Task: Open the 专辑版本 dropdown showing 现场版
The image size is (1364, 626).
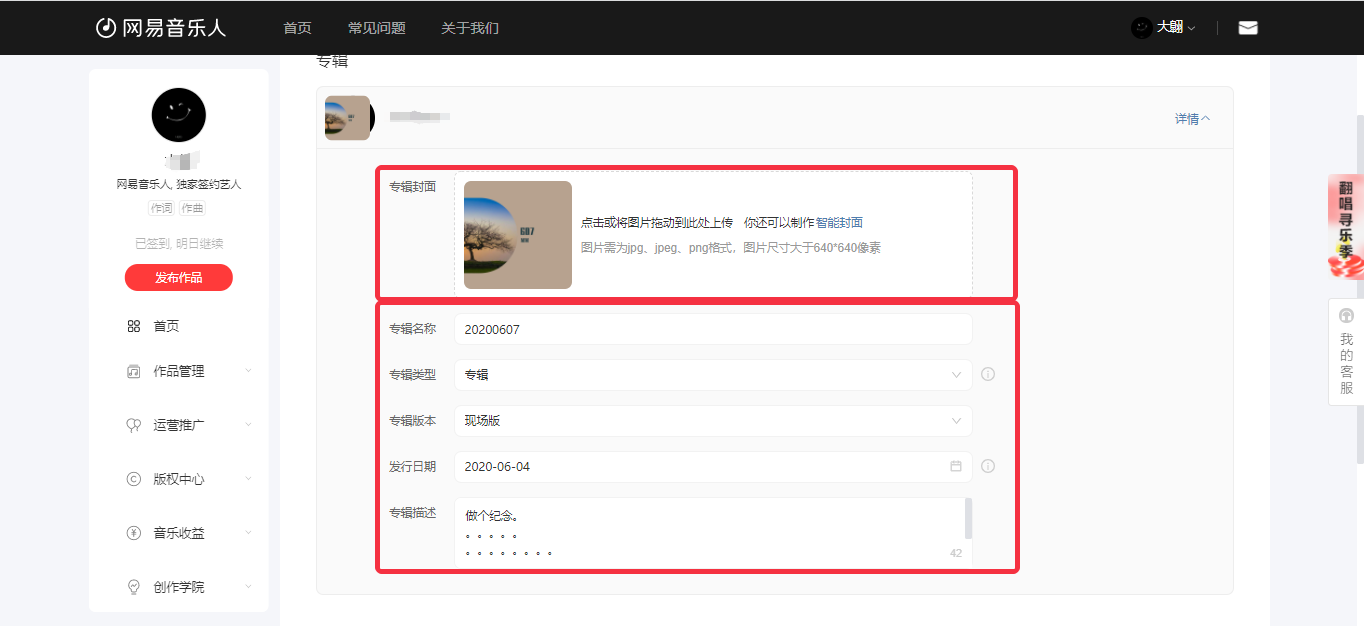Action: pyautogui.click(x=712, y=421)
